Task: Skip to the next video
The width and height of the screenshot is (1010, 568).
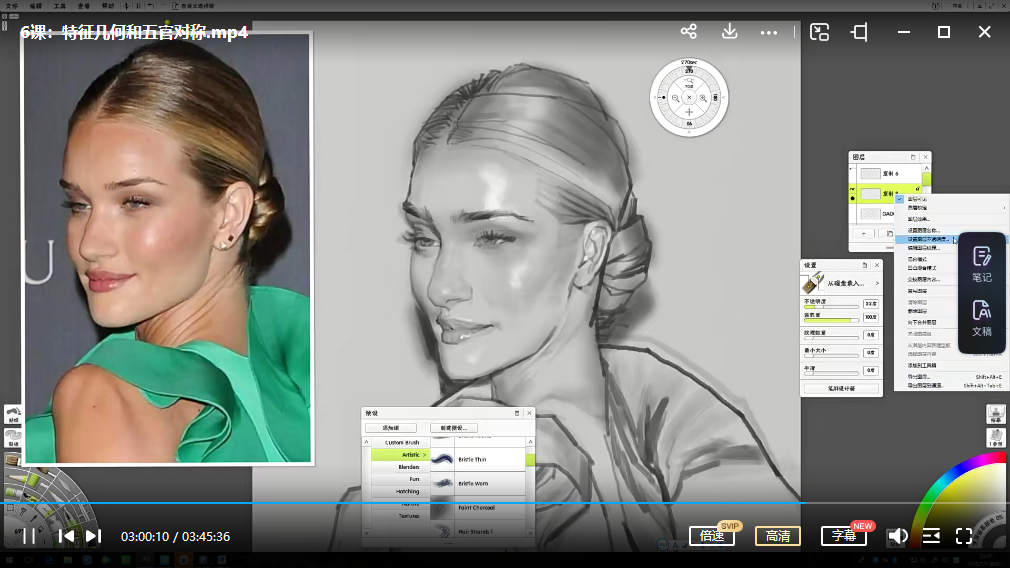Action: pyautogui.click(x=93, y=536)
